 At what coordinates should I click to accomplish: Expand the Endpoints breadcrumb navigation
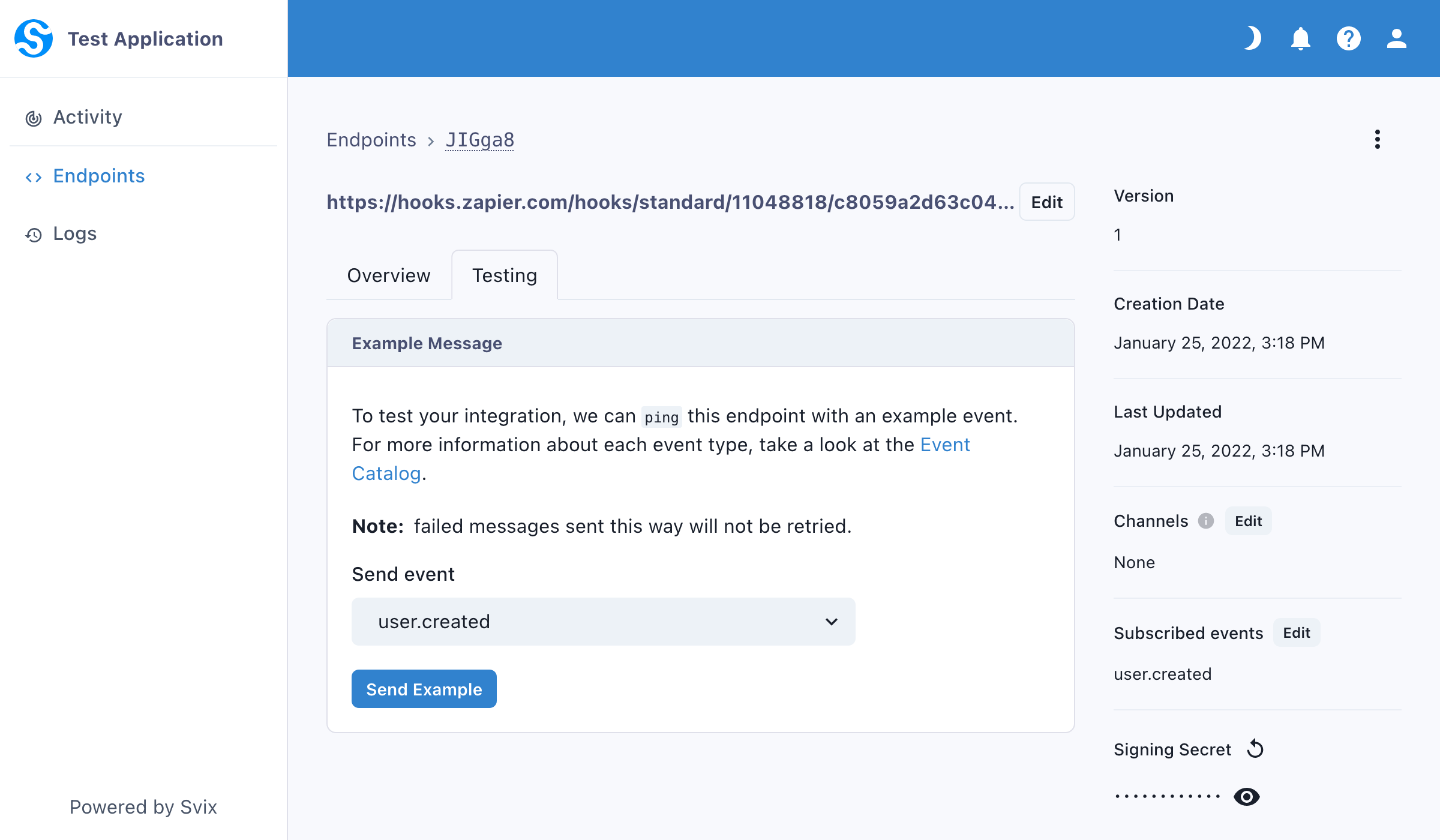click(372, 140)
